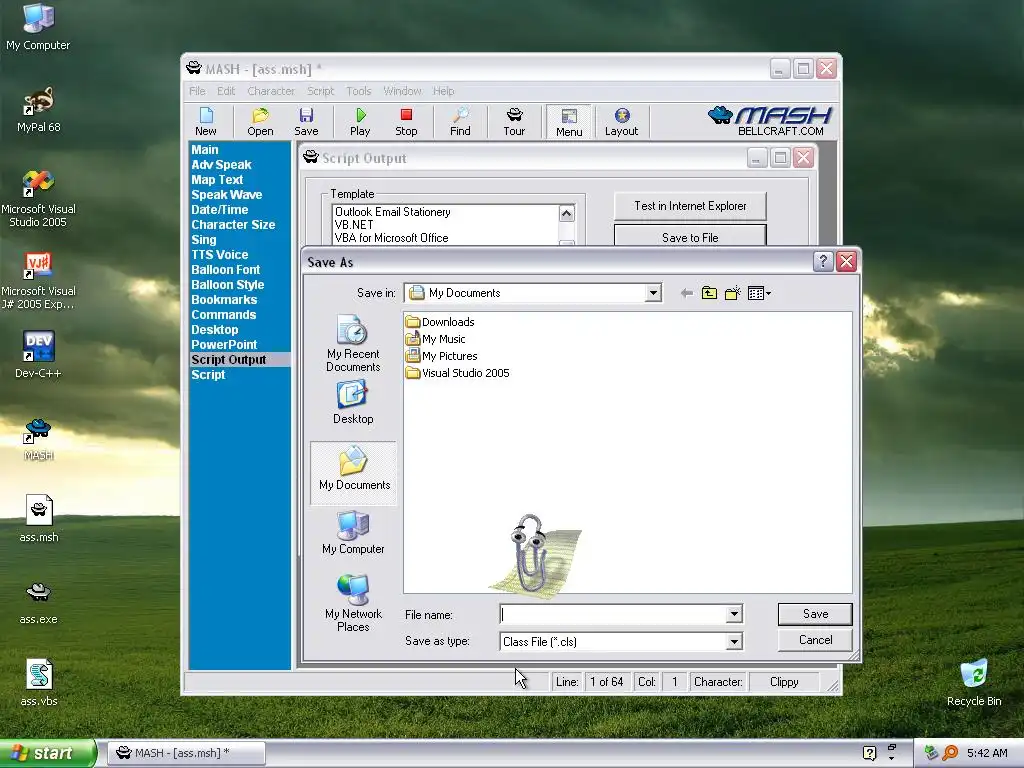Toggle the Menu toolbar button
Viewport: 1024px width, 768px height.
569,122
